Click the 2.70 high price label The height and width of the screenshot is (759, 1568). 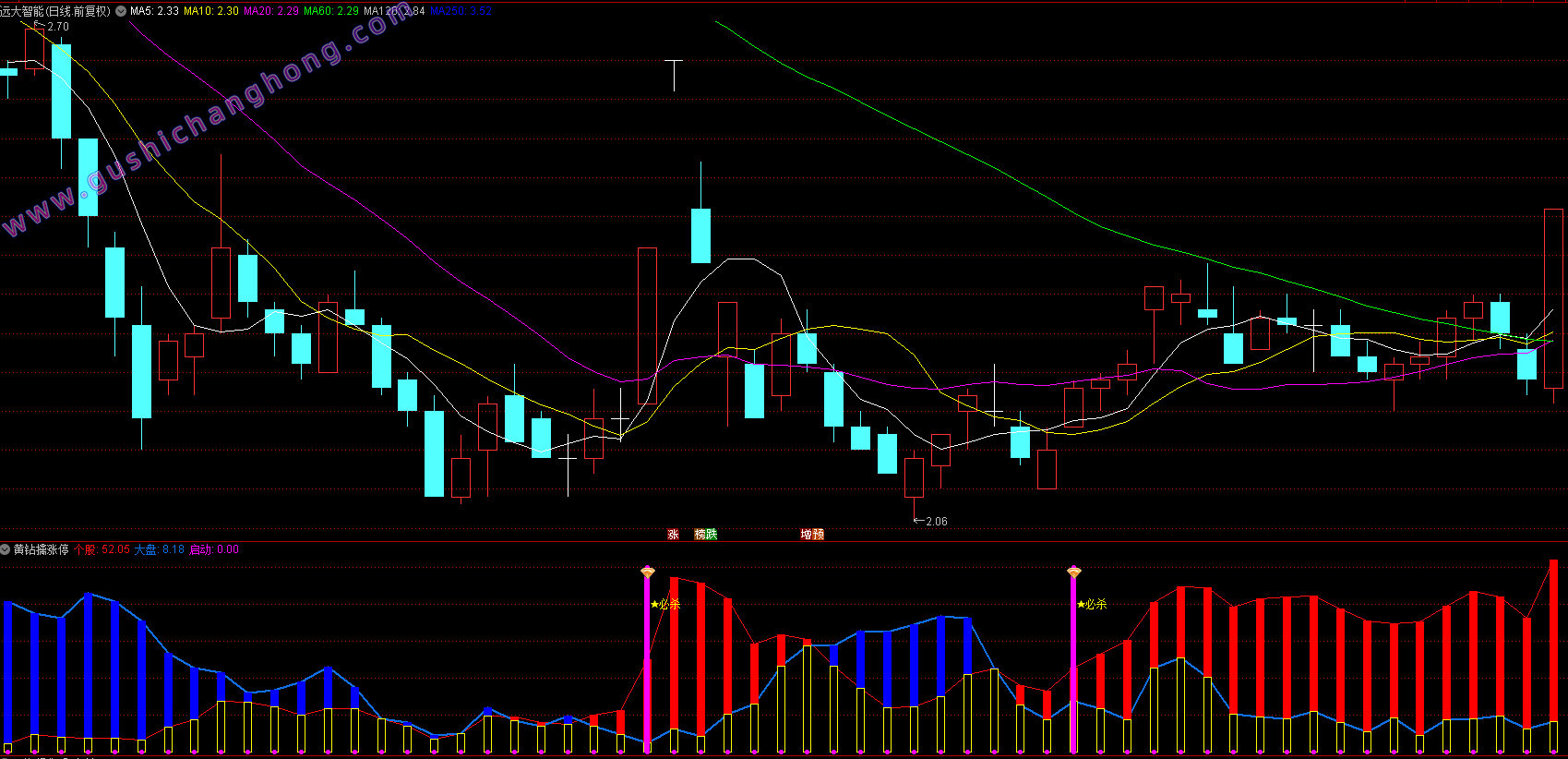(58, 27)
